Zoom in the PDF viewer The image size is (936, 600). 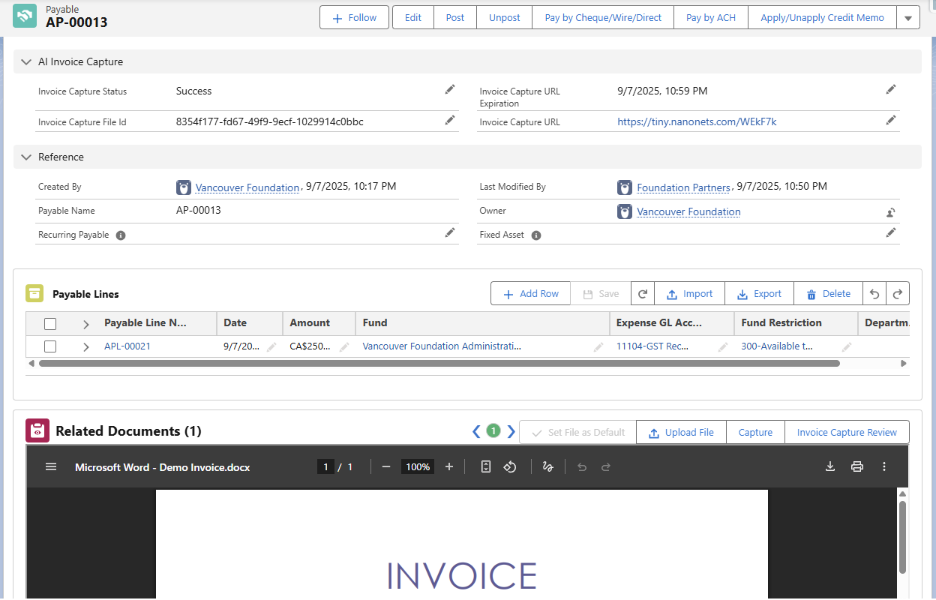tap(449, 467)
